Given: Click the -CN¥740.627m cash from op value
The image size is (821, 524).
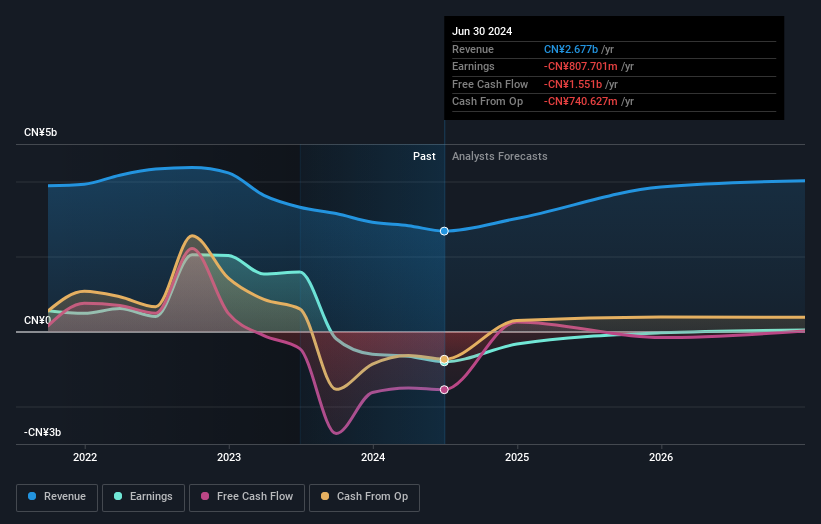Looking at the screenshot, I should coord(580,102).
